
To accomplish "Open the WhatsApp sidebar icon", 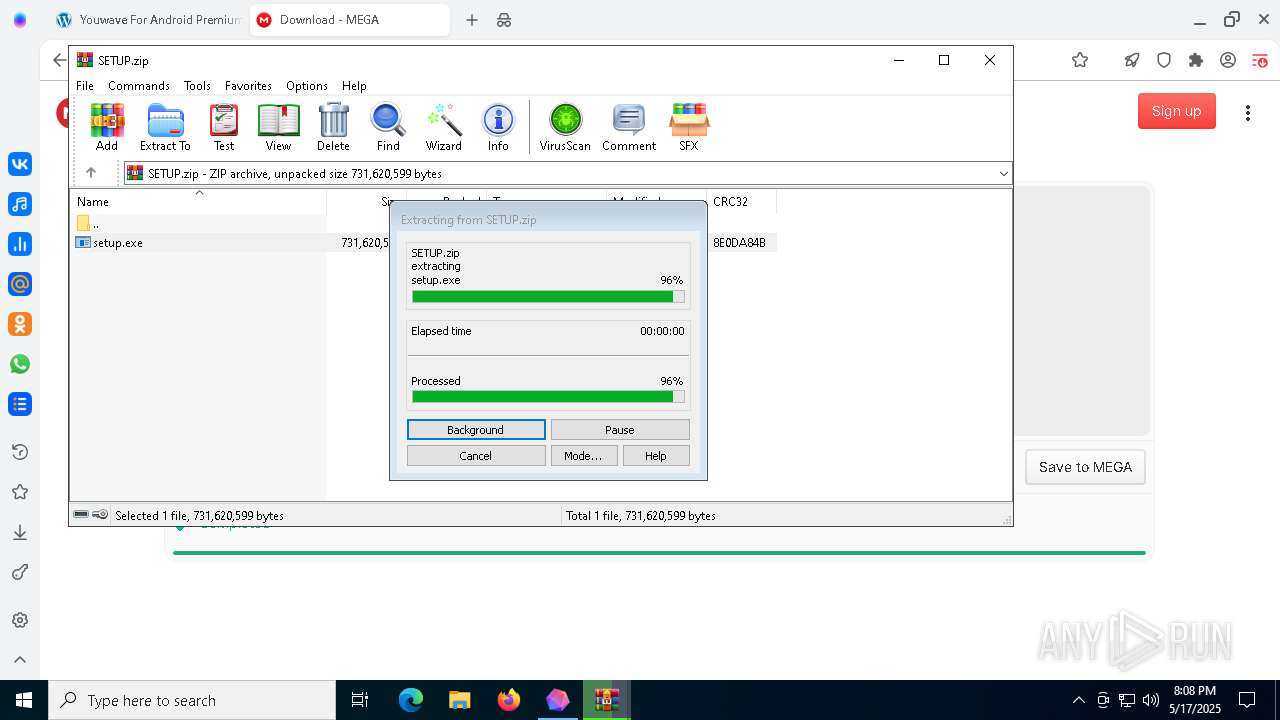I will pyautogui.click(x=20, y=364).
